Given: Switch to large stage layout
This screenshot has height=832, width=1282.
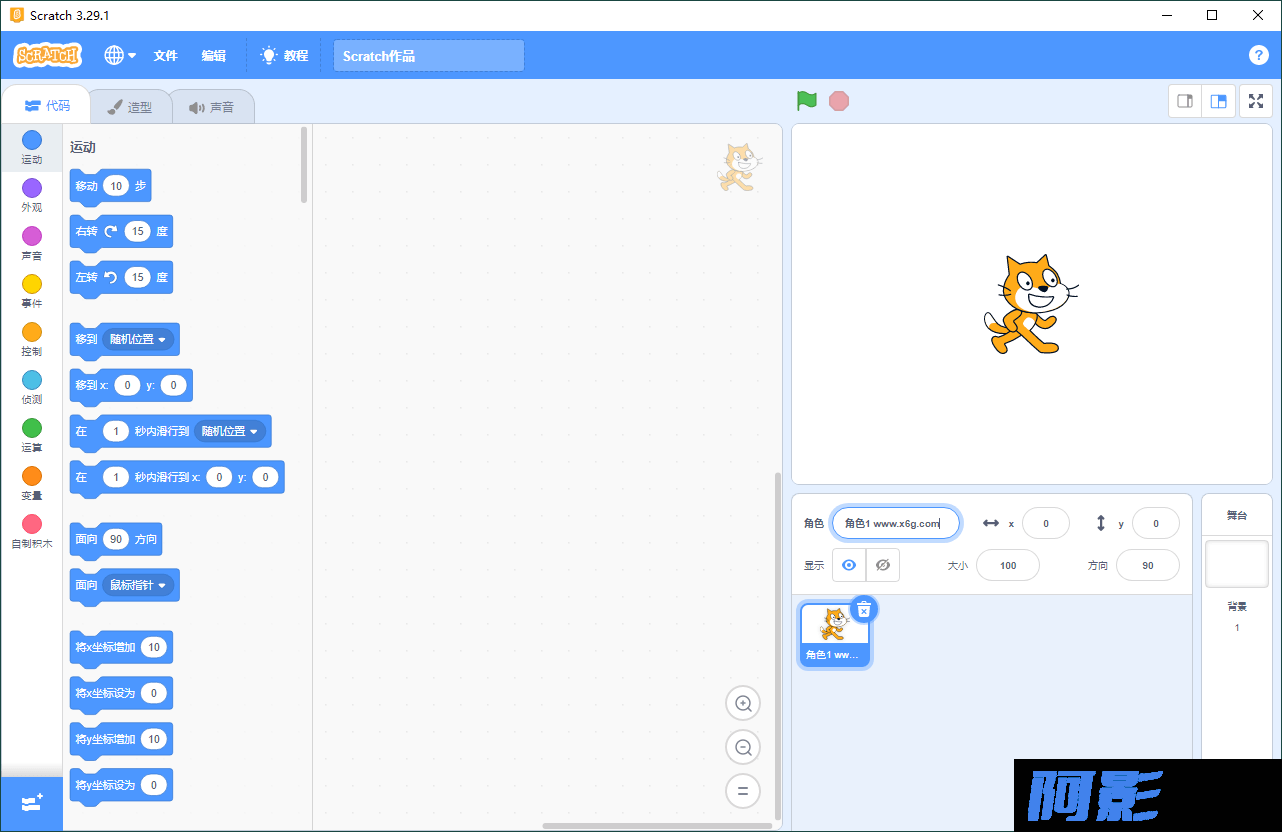Looking at the screenshot, I should [x=1218, y=101].
